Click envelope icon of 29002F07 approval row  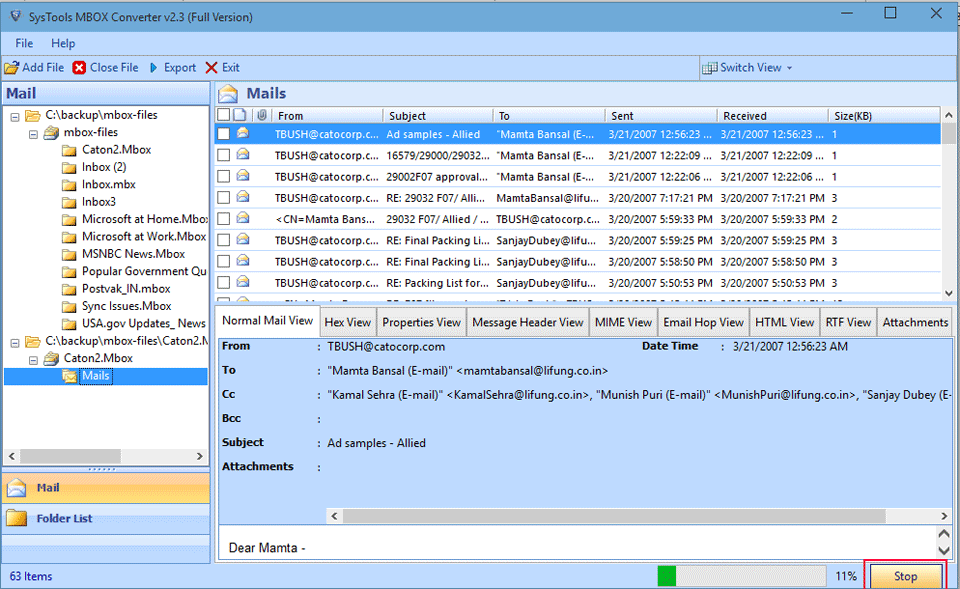pyautogui.click(x=243, y=176)
